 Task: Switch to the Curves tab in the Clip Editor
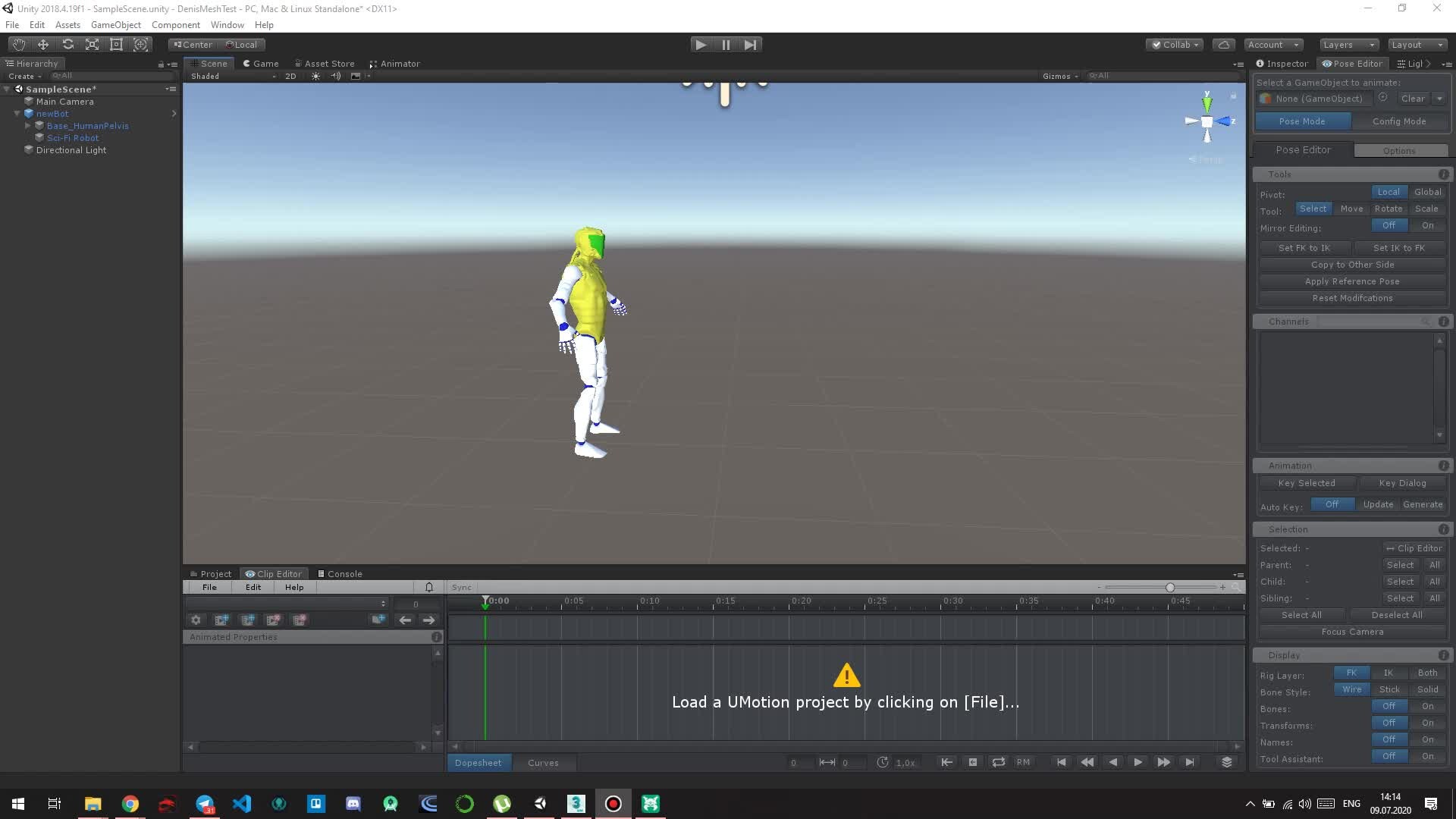click(544, 762)
